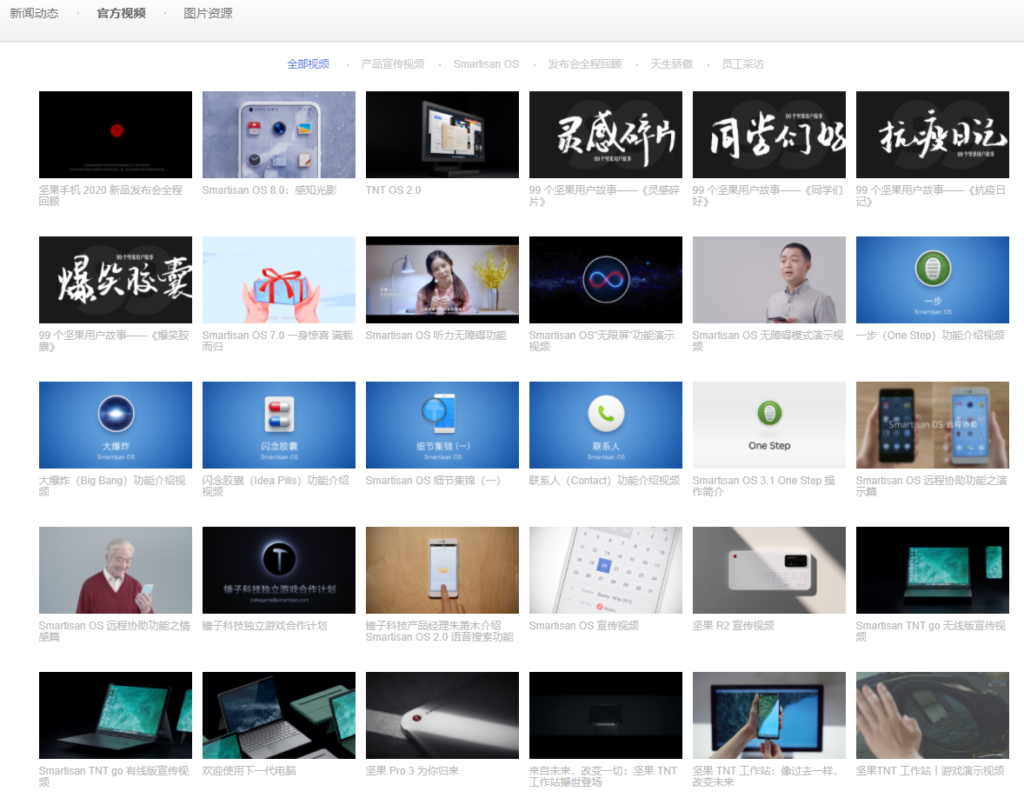Open the 无障碍模式演示 video thumbnail
Image resolution: width=1024 pixels, height=798 pixels.
tap(769, 279)
